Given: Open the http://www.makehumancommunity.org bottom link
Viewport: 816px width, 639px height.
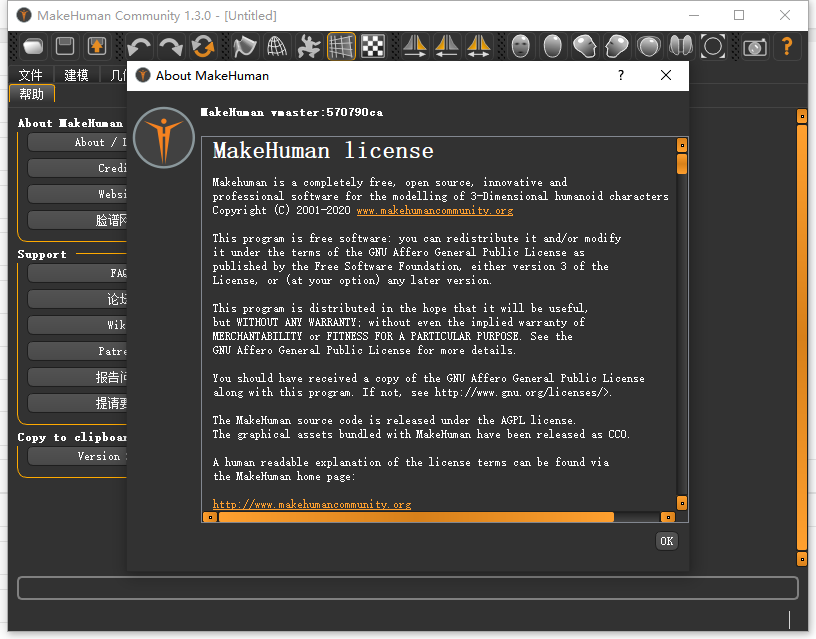Looking at the screenshot, I should (x=312, y=504).
